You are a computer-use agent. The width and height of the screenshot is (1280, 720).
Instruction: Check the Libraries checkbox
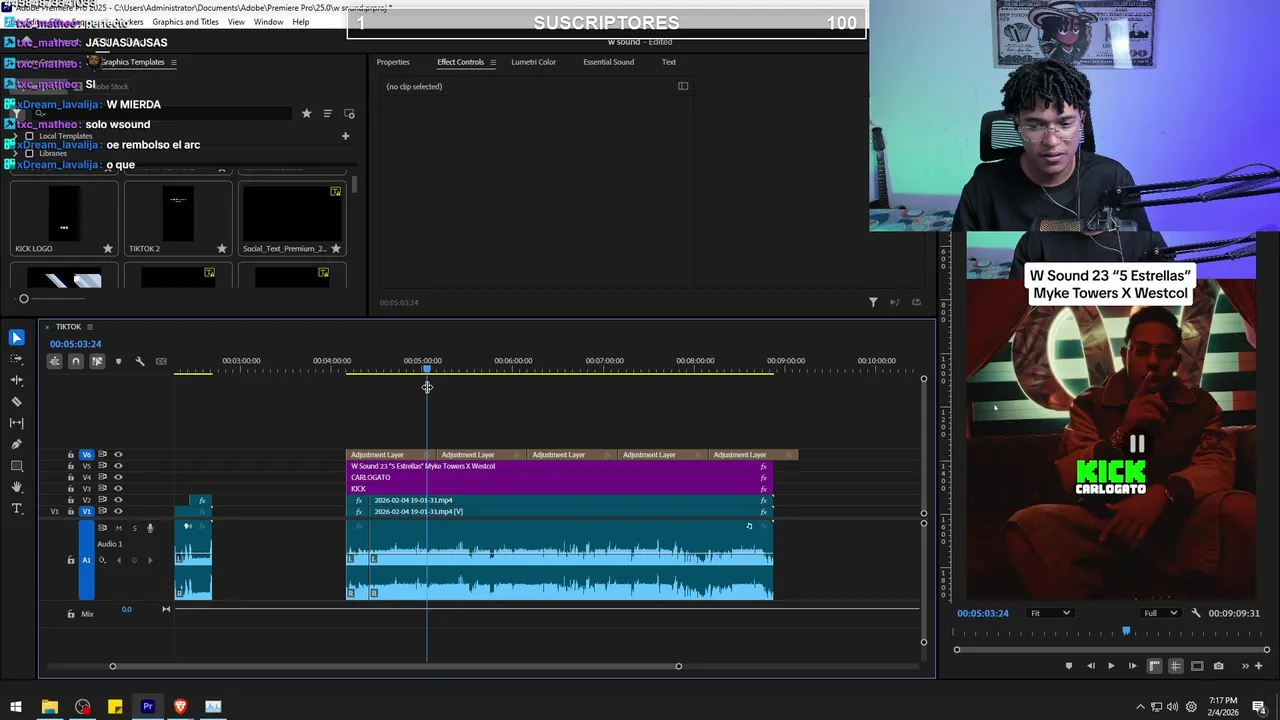[x=29, y=153]
